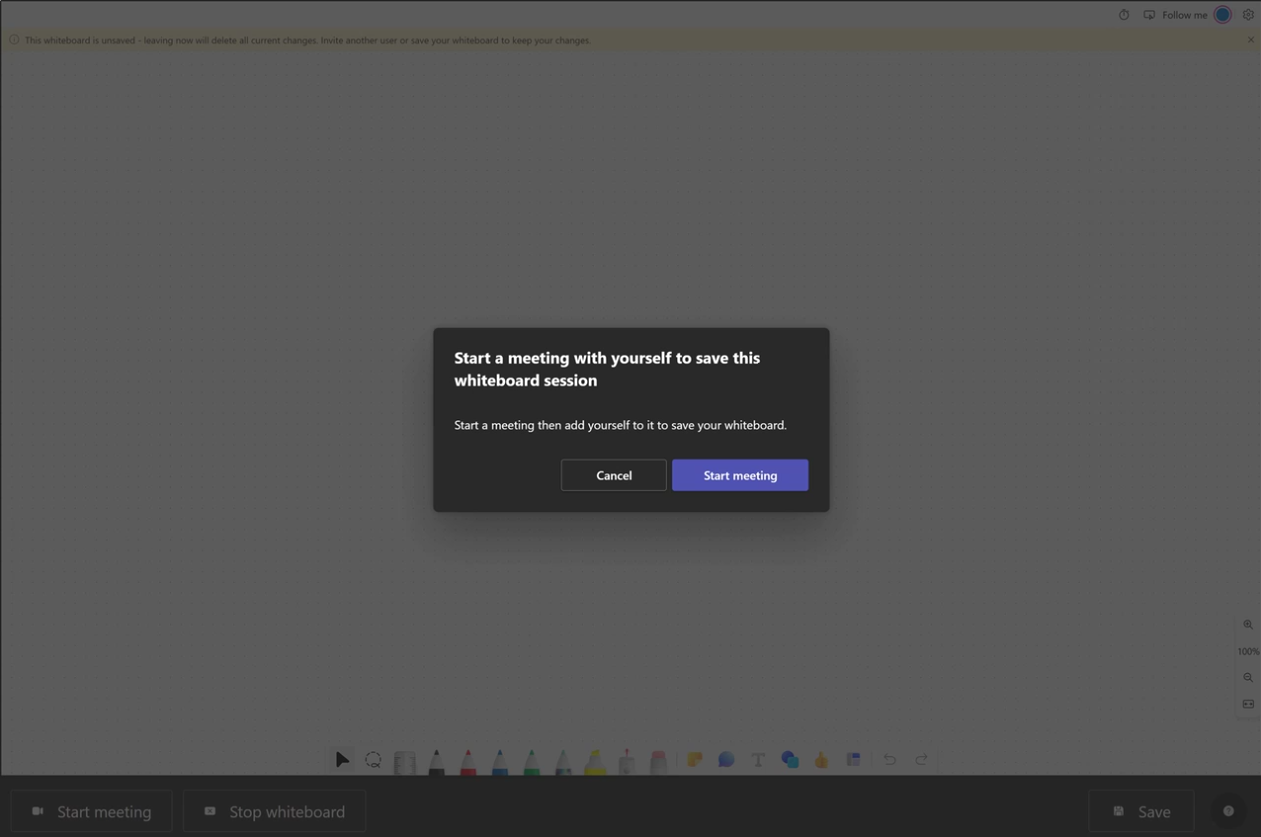Zoom in on the whiteboard

click(x=1248, y=625)
